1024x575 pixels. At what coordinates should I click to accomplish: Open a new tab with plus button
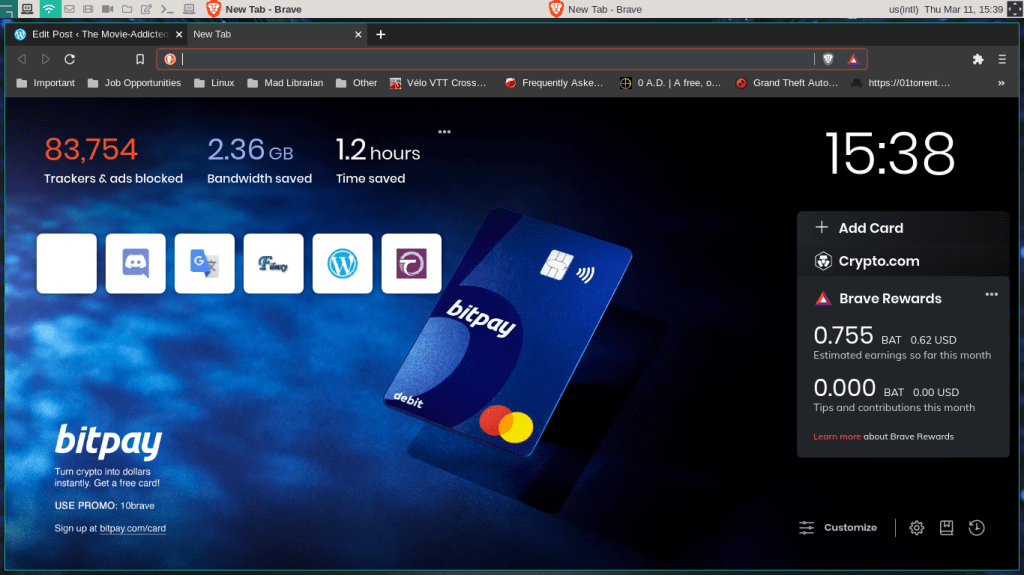(381, 34)
